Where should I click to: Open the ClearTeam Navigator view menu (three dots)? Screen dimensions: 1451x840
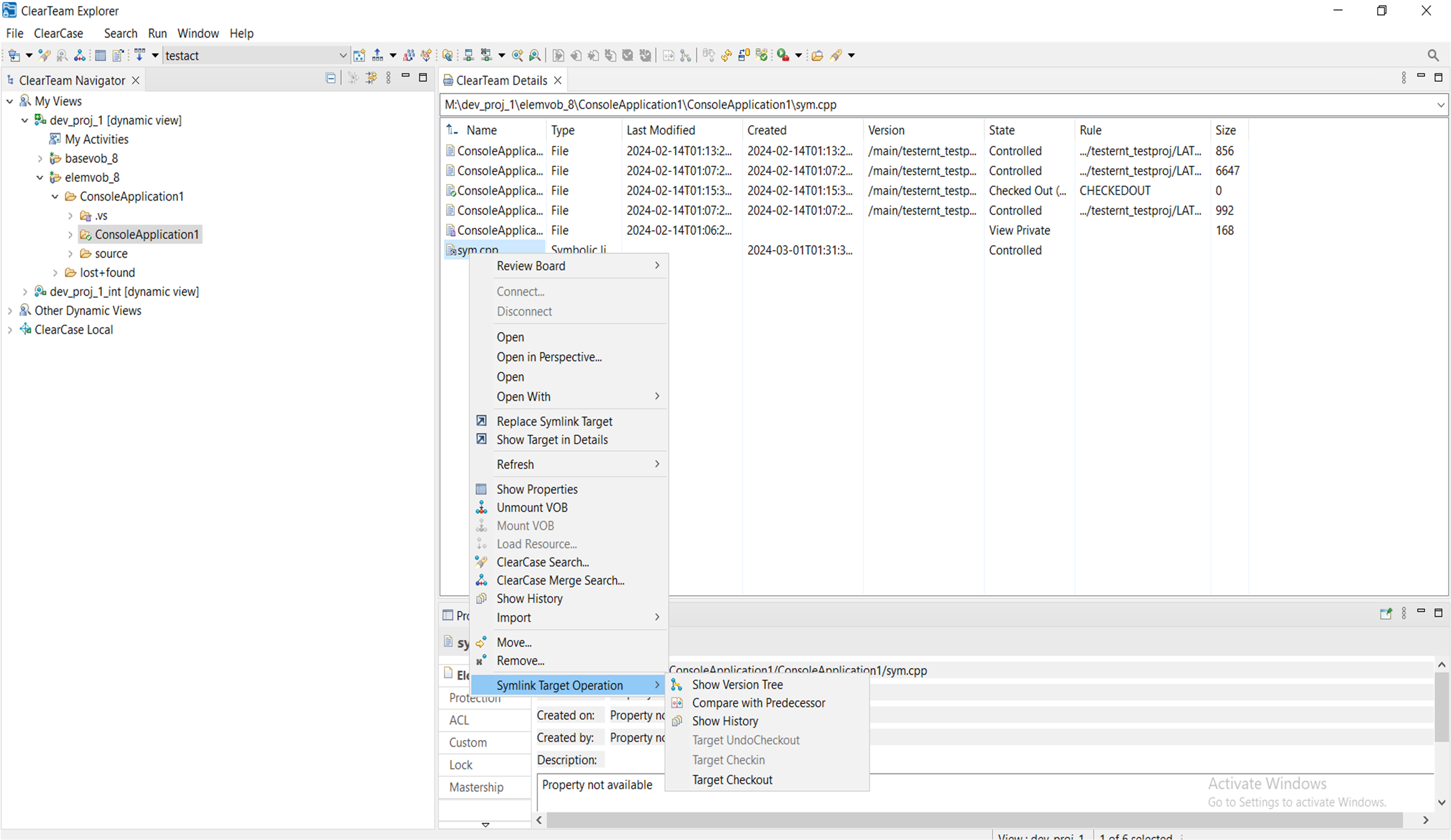[x=389, y=78]
